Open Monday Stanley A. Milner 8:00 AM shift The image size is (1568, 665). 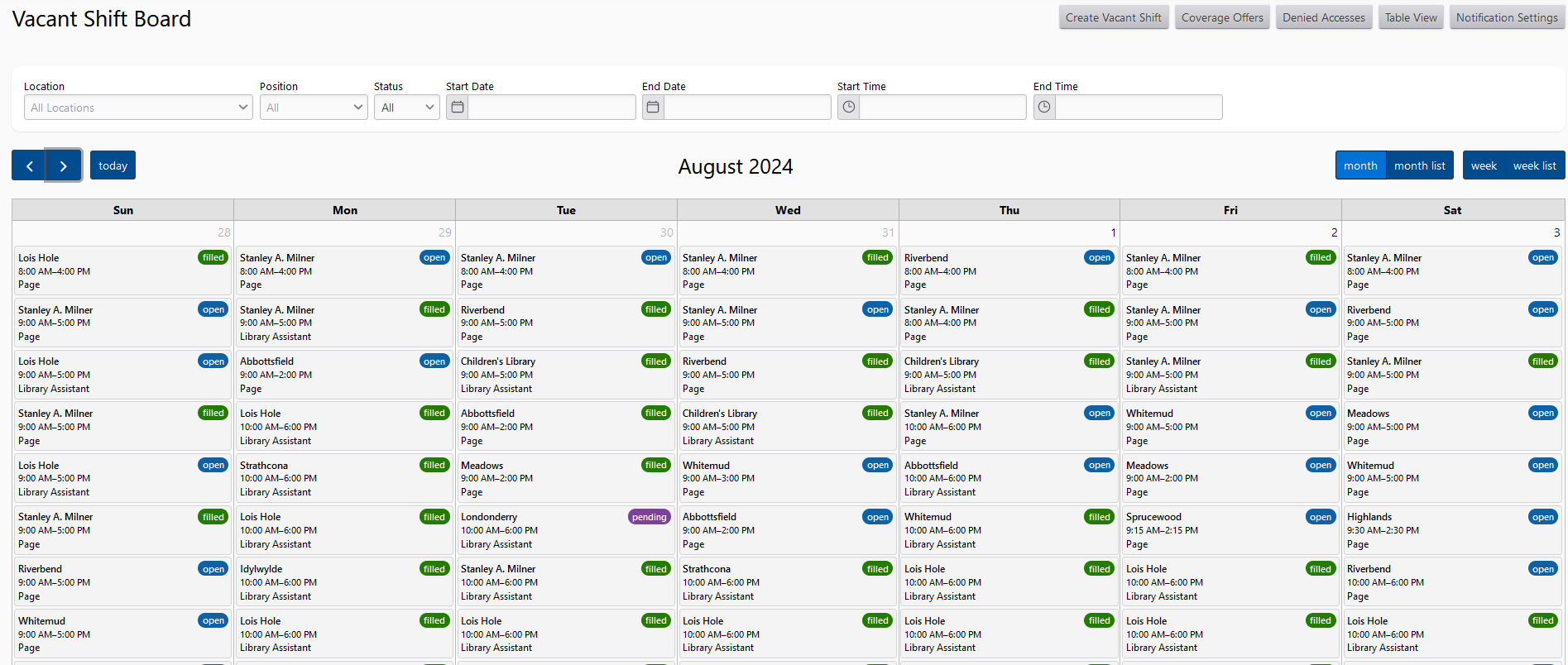(x=344, y=270)
